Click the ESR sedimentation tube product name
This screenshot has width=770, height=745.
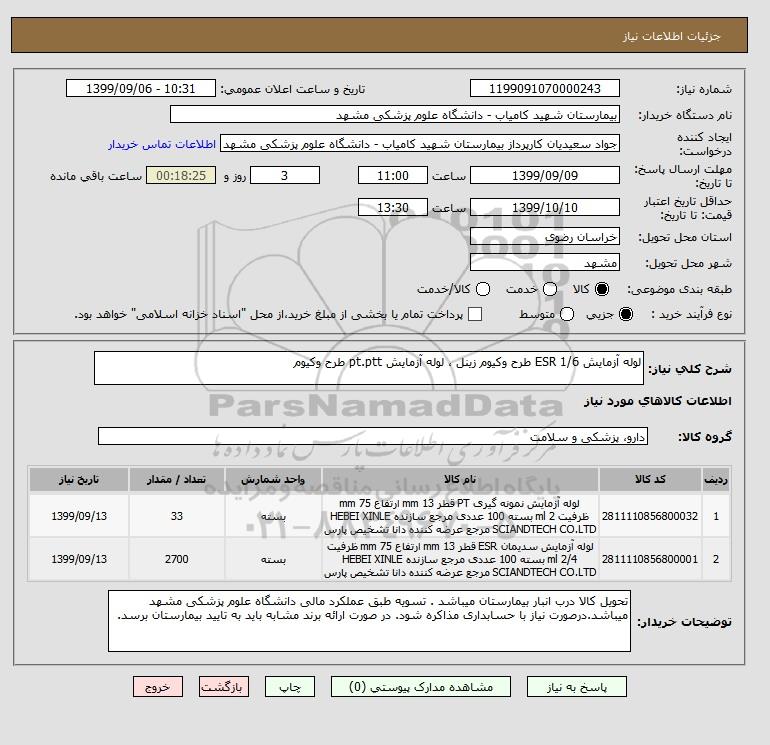(x=460, y=559)
